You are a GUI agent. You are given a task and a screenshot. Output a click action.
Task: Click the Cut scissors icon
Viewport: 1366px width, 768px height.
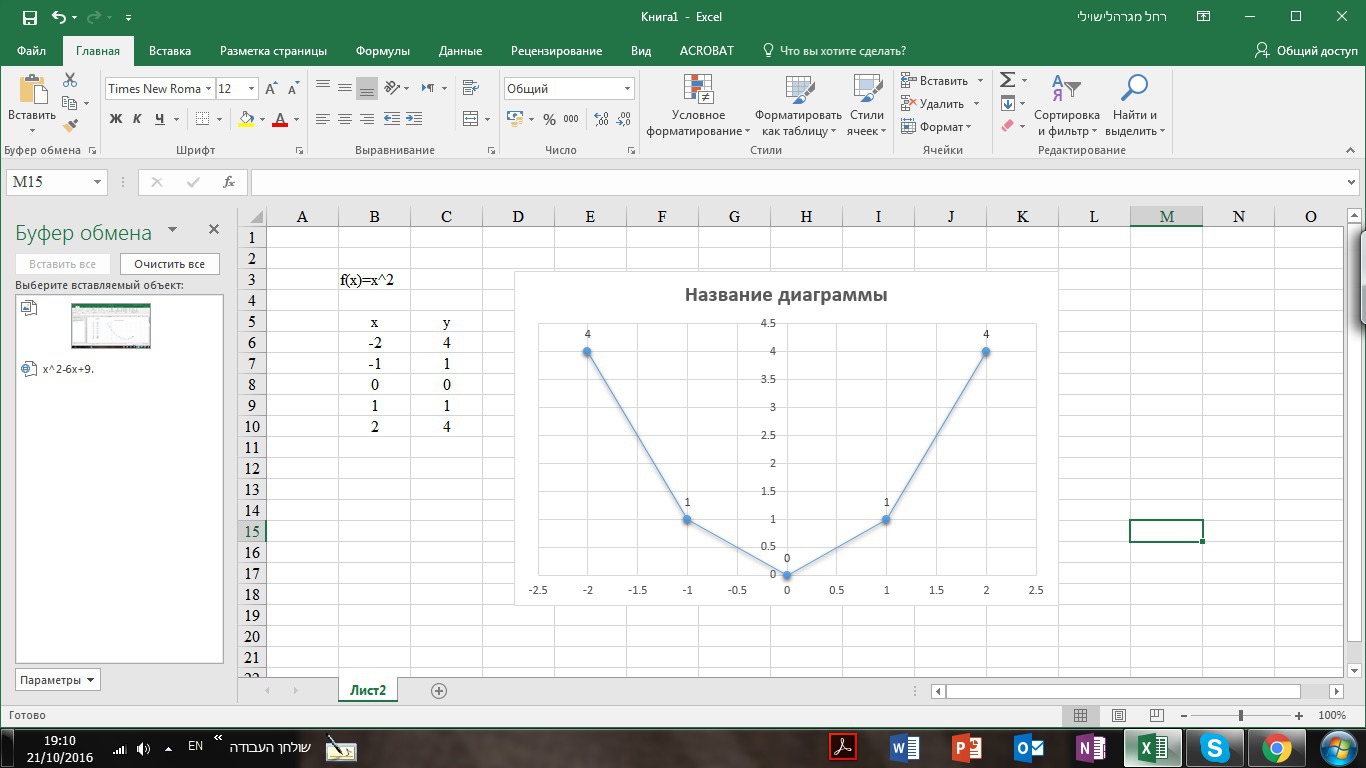tap(70, 80)
